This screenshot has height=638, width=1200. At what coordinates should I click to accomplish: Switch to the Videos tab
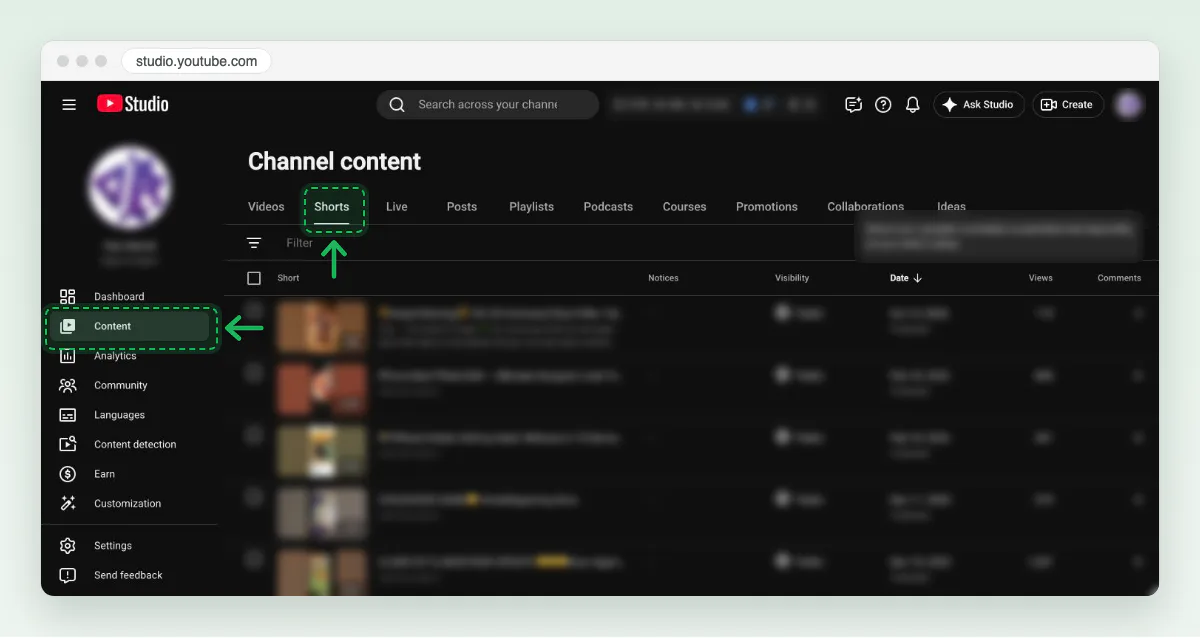(266, 207)
